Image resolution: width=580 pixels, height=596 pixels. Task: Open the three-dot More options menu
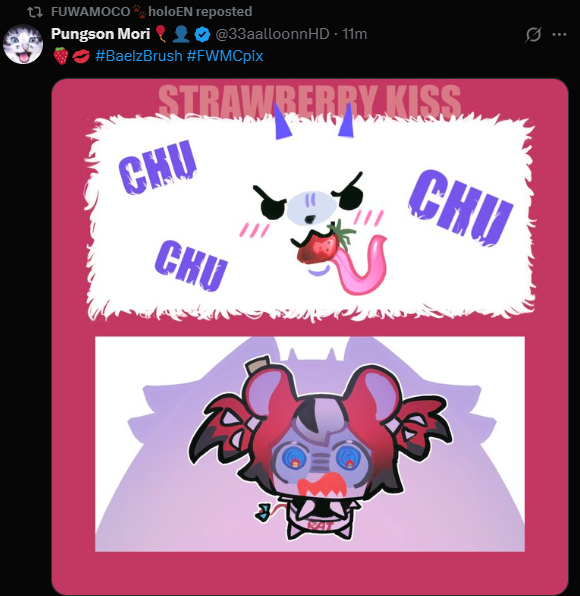tap(559, 34)
